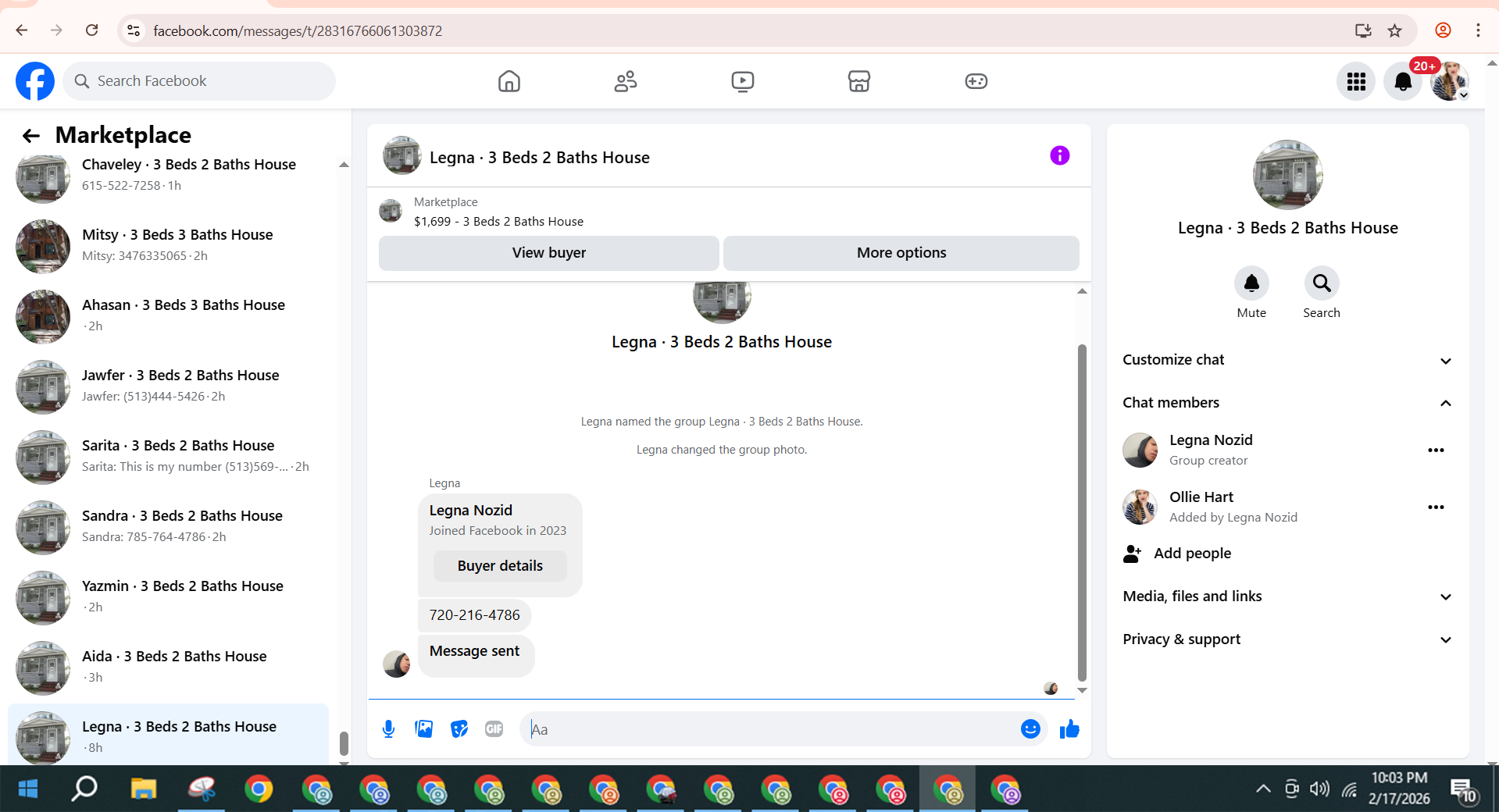Go back using Marketplace back arrow

click(x=31, y=136)
